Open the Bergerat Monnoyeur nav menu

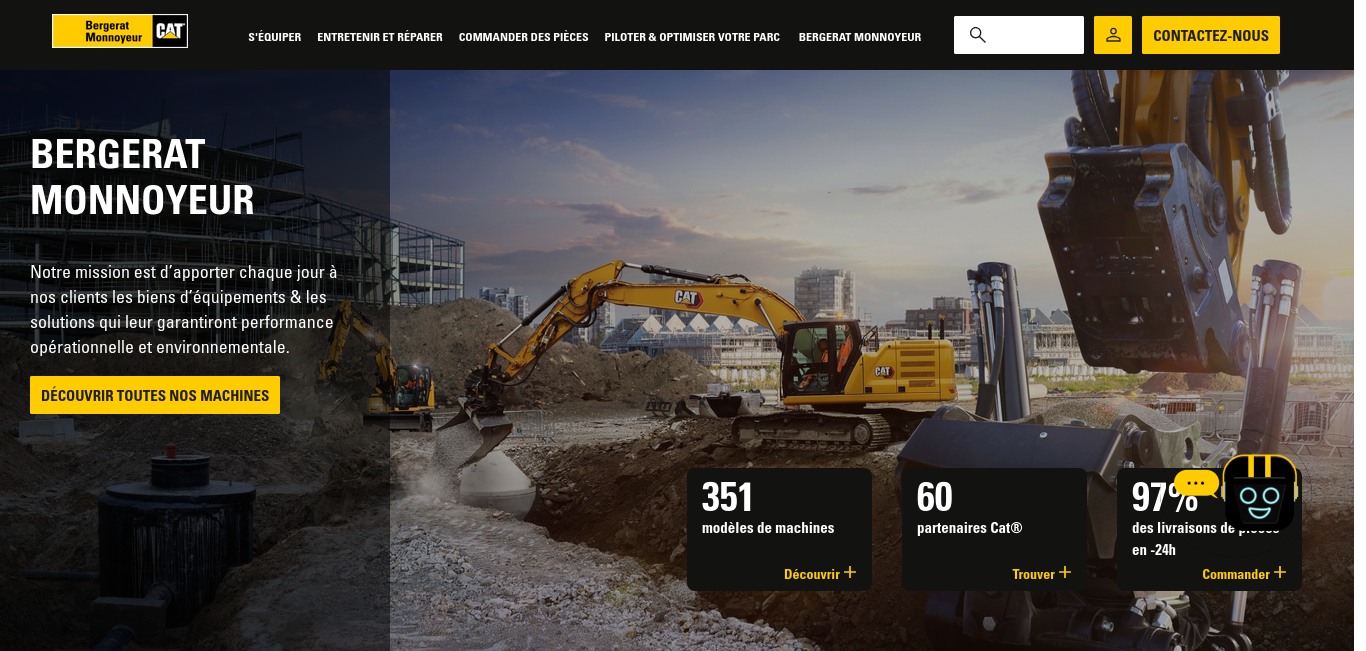(860, 37)
